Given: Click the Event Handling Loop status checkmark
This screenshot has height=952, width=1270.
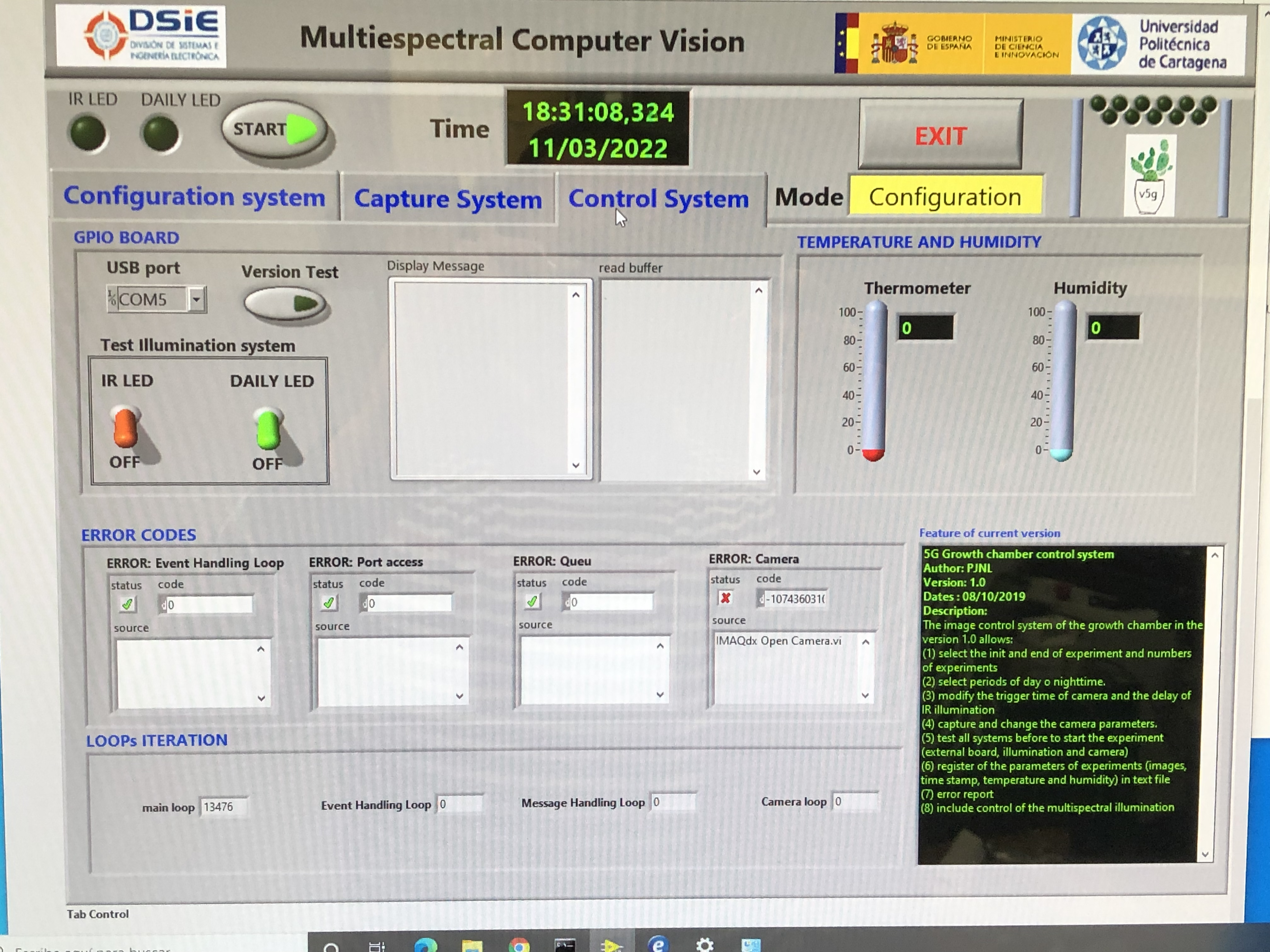Looking at the screenshot, I should click(127, 604).
